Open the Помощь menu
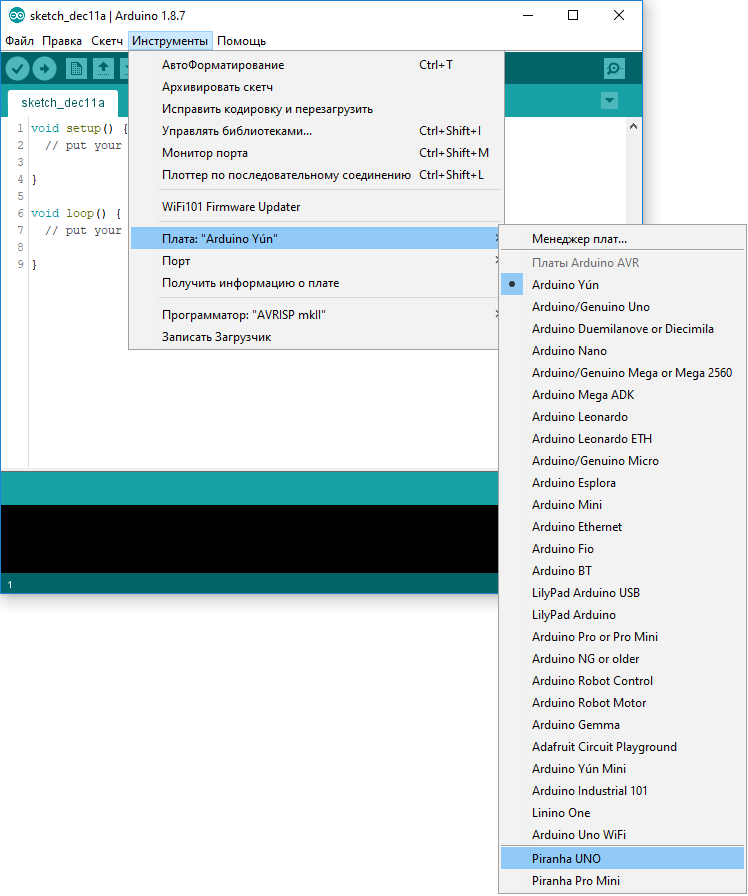 [241, 41]
